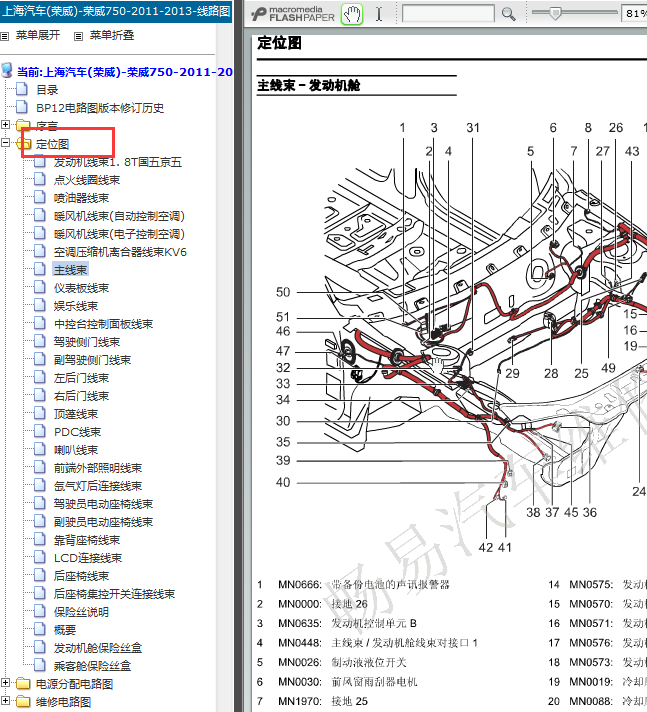Open 顶篷线束 page
The height and width of the screenshot is (712, 647).
[76, 414]
